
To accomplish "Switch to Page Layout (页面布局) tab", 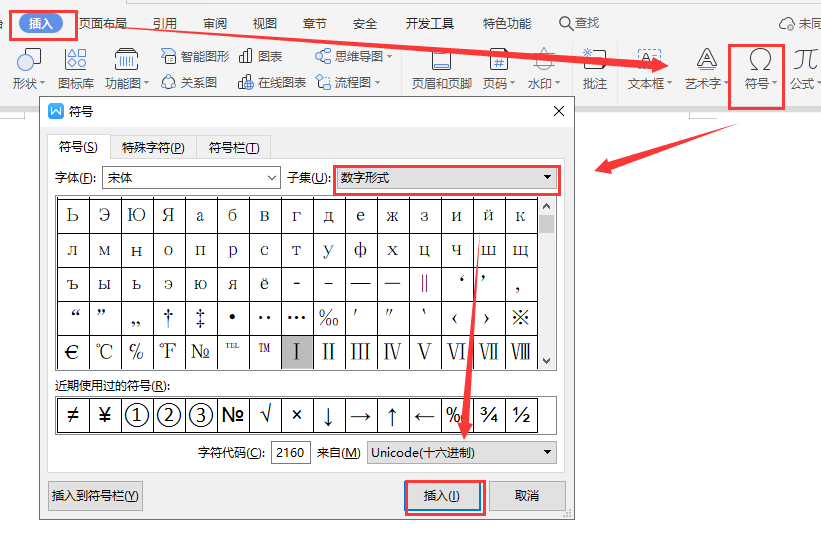I will [103, 24].
